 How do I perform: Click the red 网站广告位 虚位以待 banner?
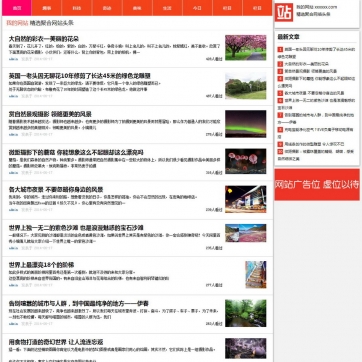pos(317,184)
